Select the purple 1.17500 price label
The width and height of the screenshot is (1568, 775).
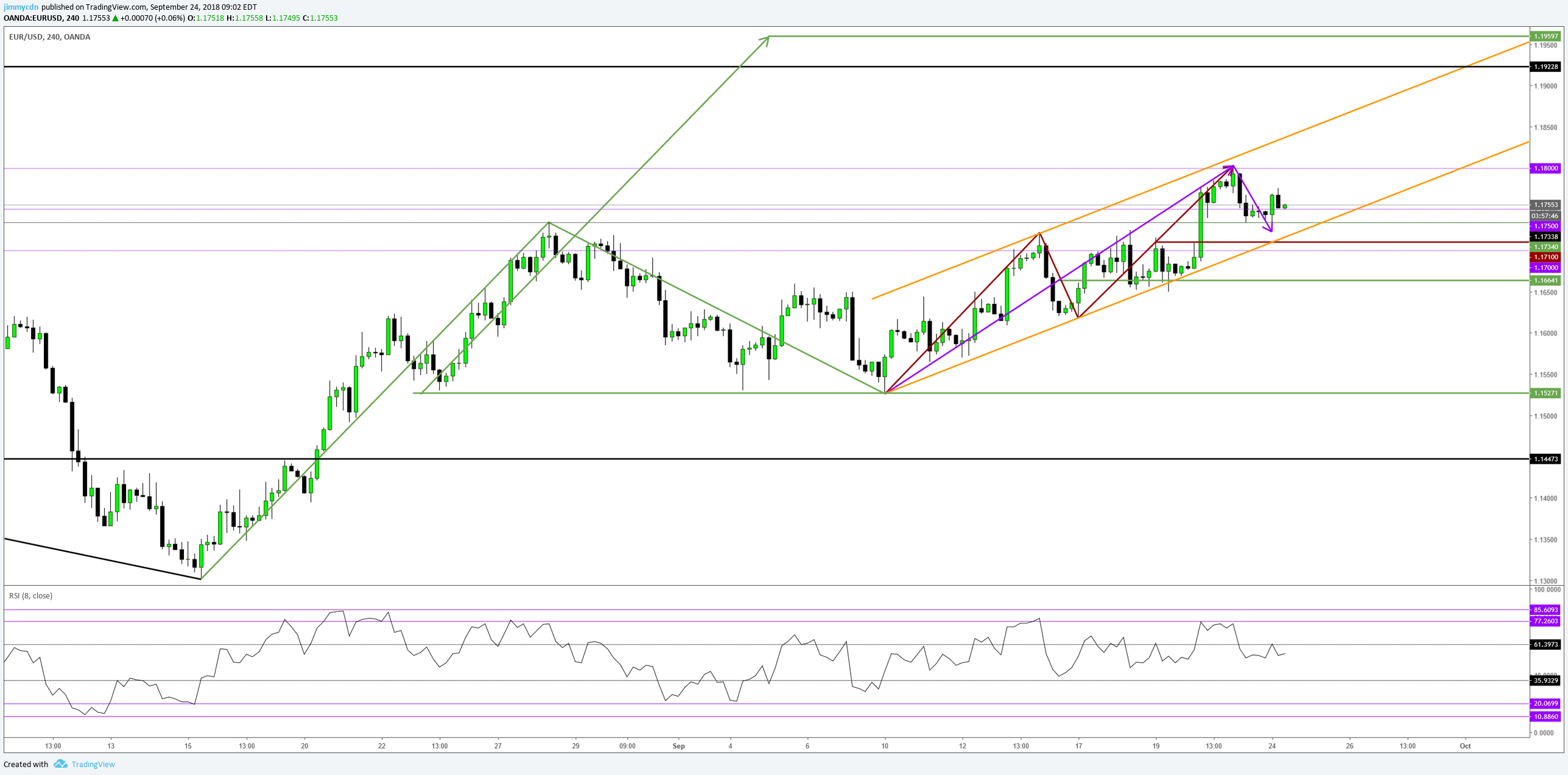pyautogui.click(x=1545, y=226)
